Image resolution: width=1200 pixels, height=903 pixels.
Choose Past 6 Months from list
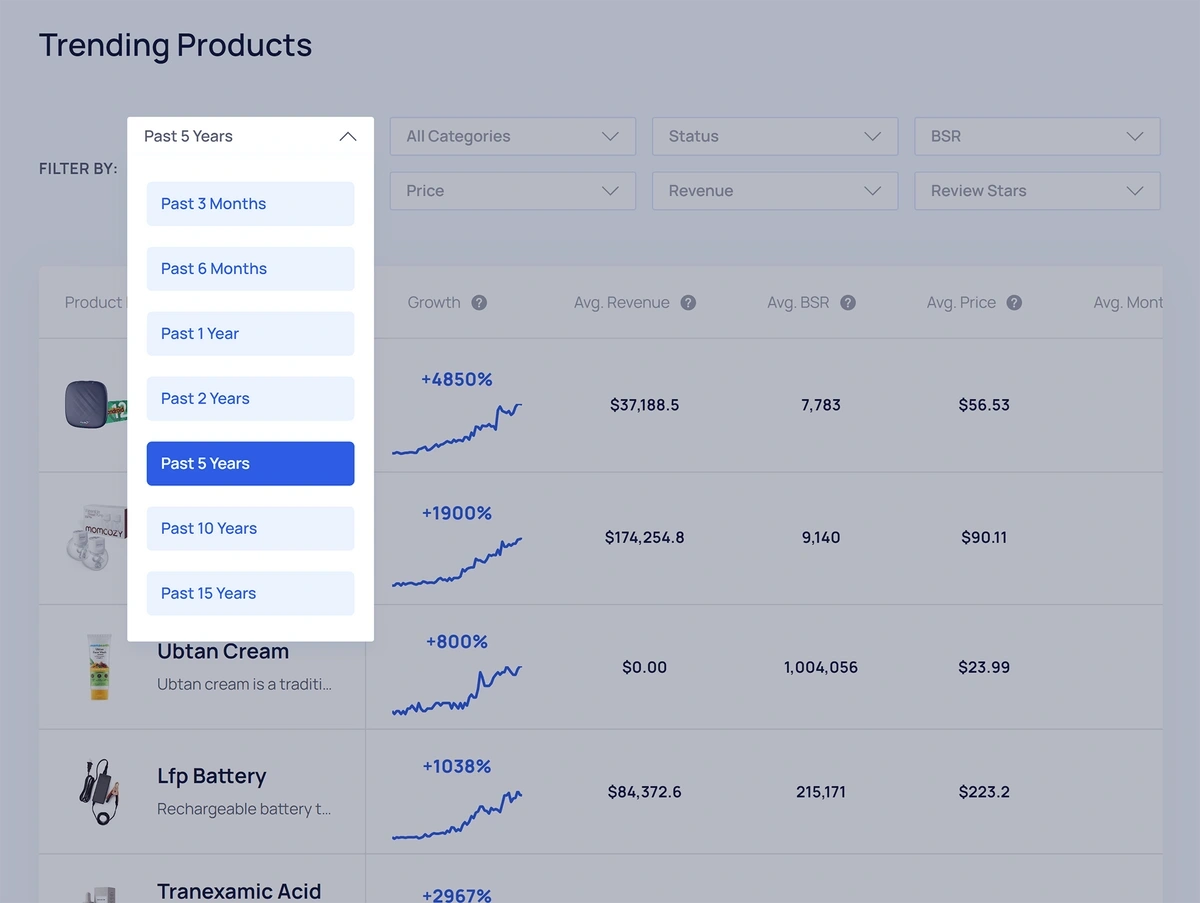(x=250, y=269)
